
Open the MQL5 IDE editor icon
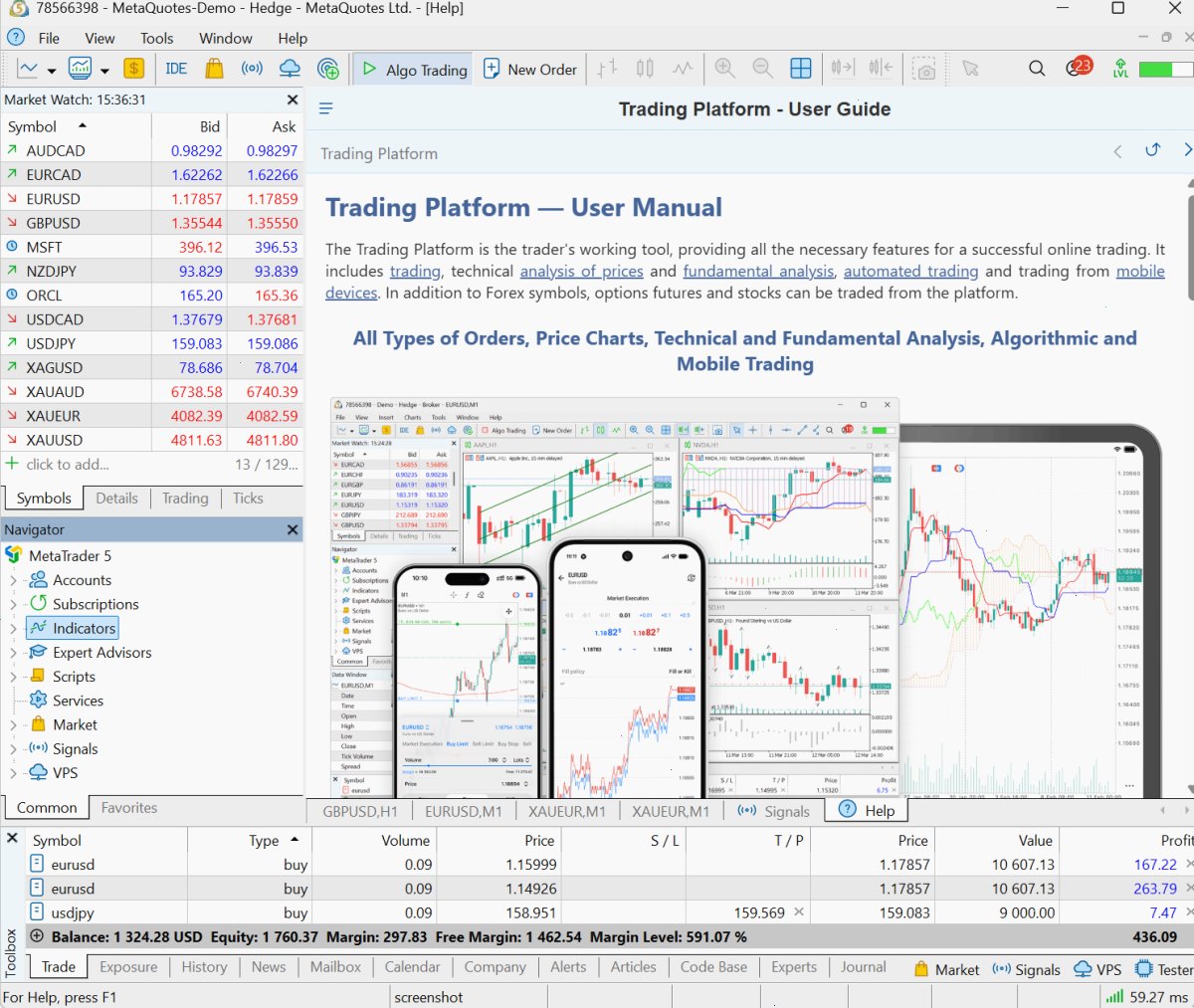tap(176, 69)
